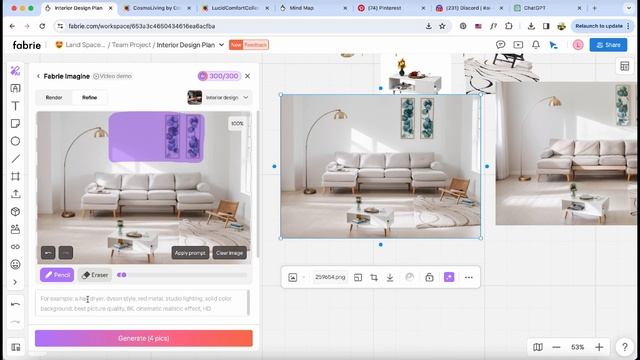Select the circle shape tool

16,141
